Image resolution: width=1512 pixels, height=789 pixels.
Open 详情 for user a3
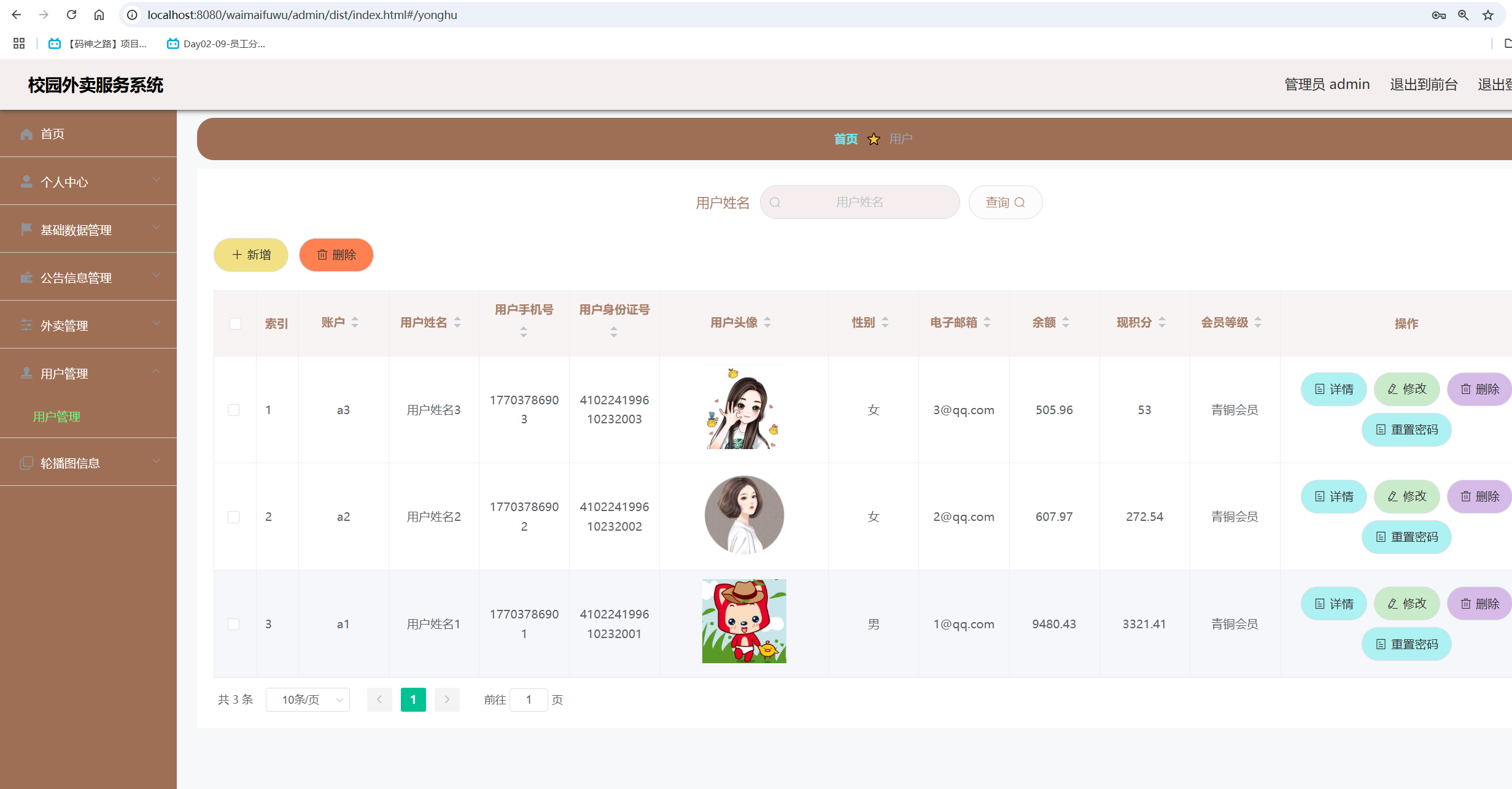click(1334, 389)
